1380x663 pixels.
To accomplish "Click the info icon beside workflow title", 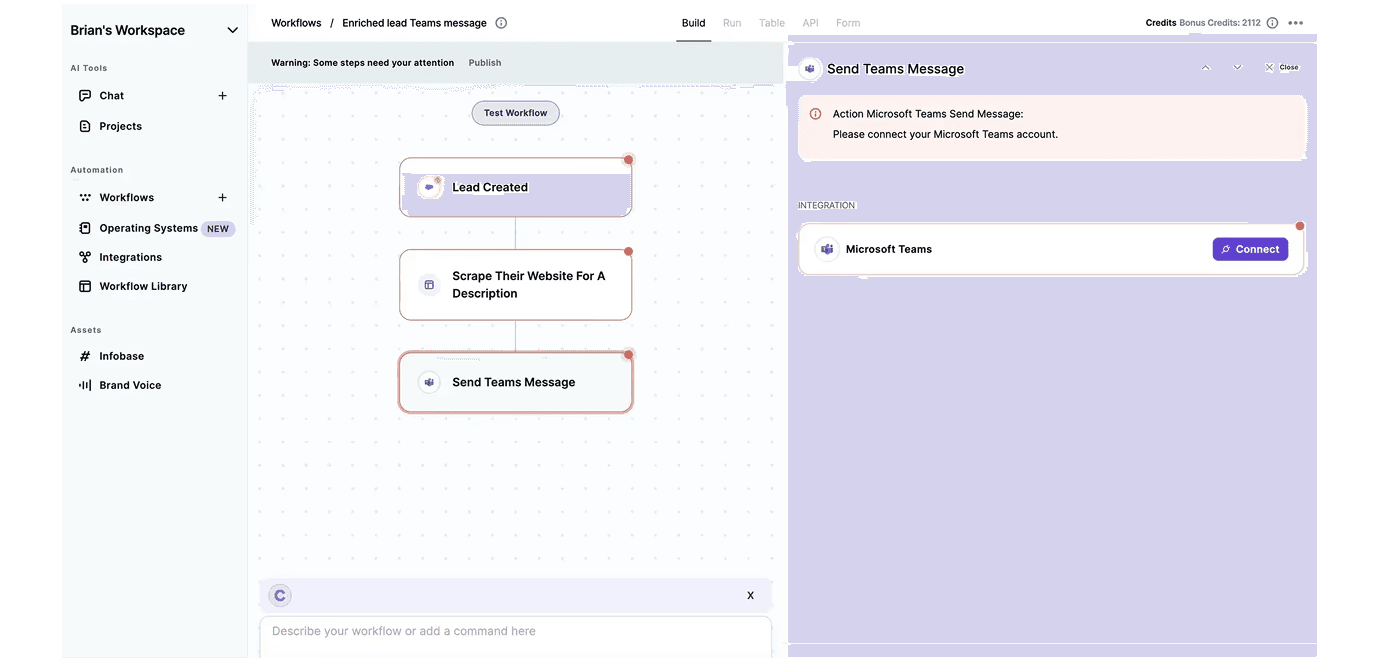I will click(x=501, y=23).
